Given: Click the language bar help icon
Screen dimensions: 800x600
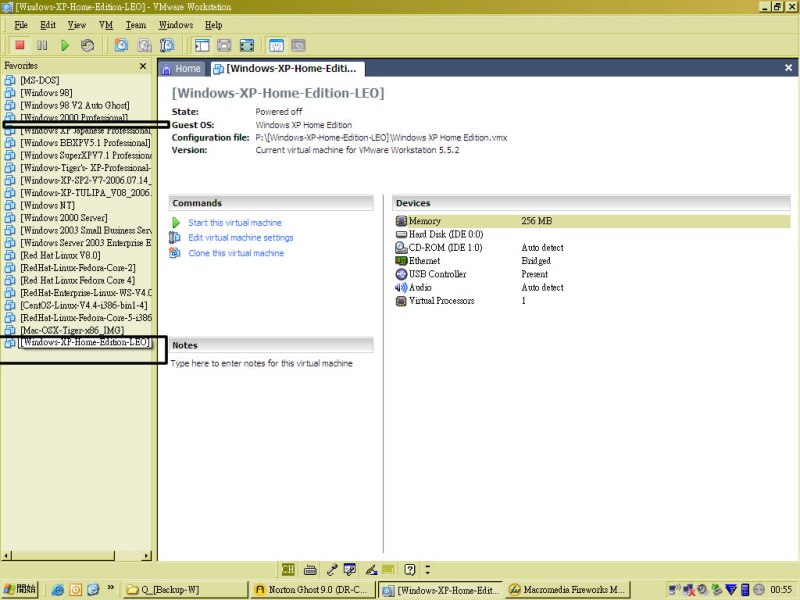Looking at the screenshot, I should 410,569.
